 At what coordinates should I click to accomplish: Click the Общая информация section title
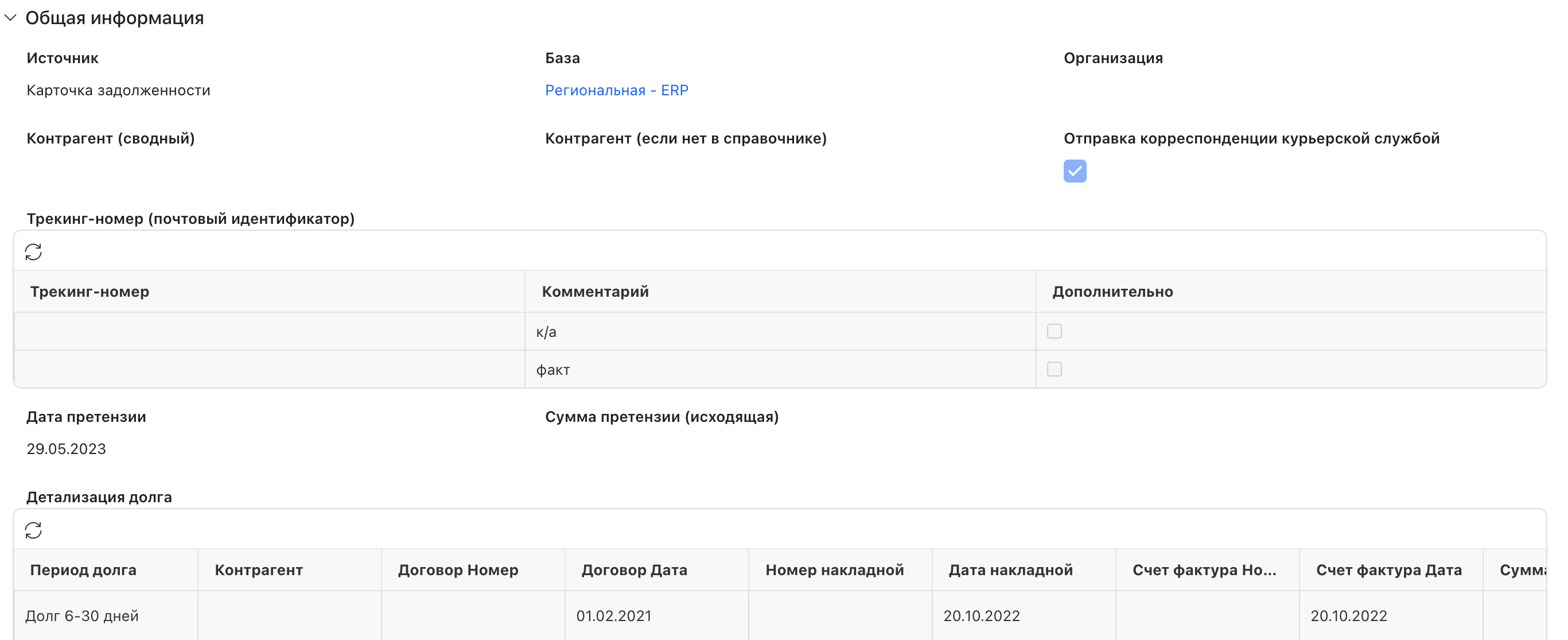(114, 18)
